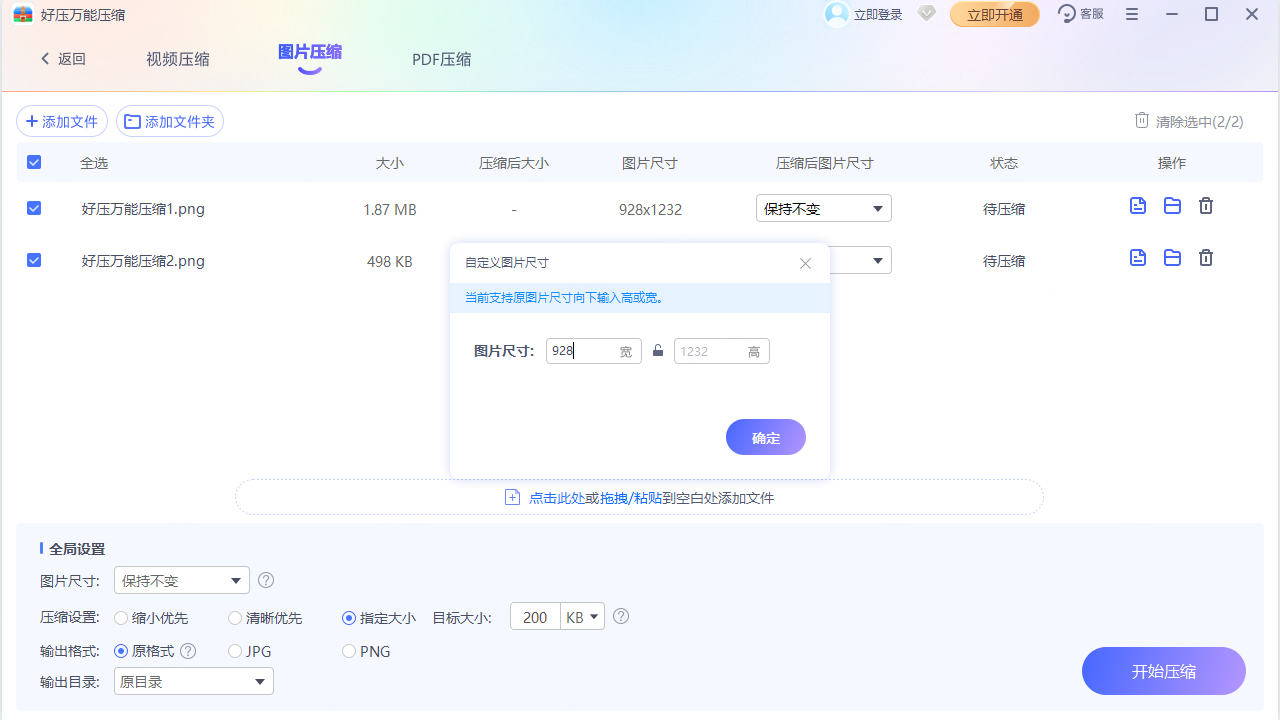Open the KB unit selector for 目标大小
Image resolution: width=1280 pixels, height=720 pixels.
pyautogui.click(x=582, y=617)
